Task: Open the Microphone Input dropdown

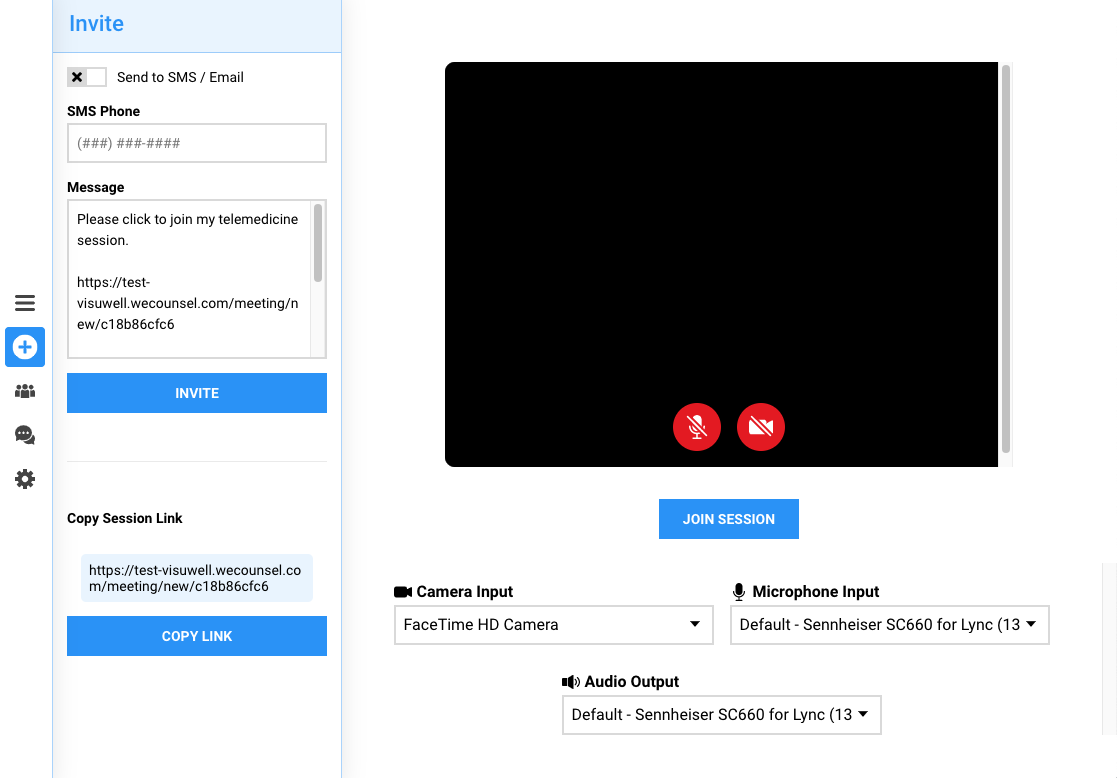Action: click(890, 625)
